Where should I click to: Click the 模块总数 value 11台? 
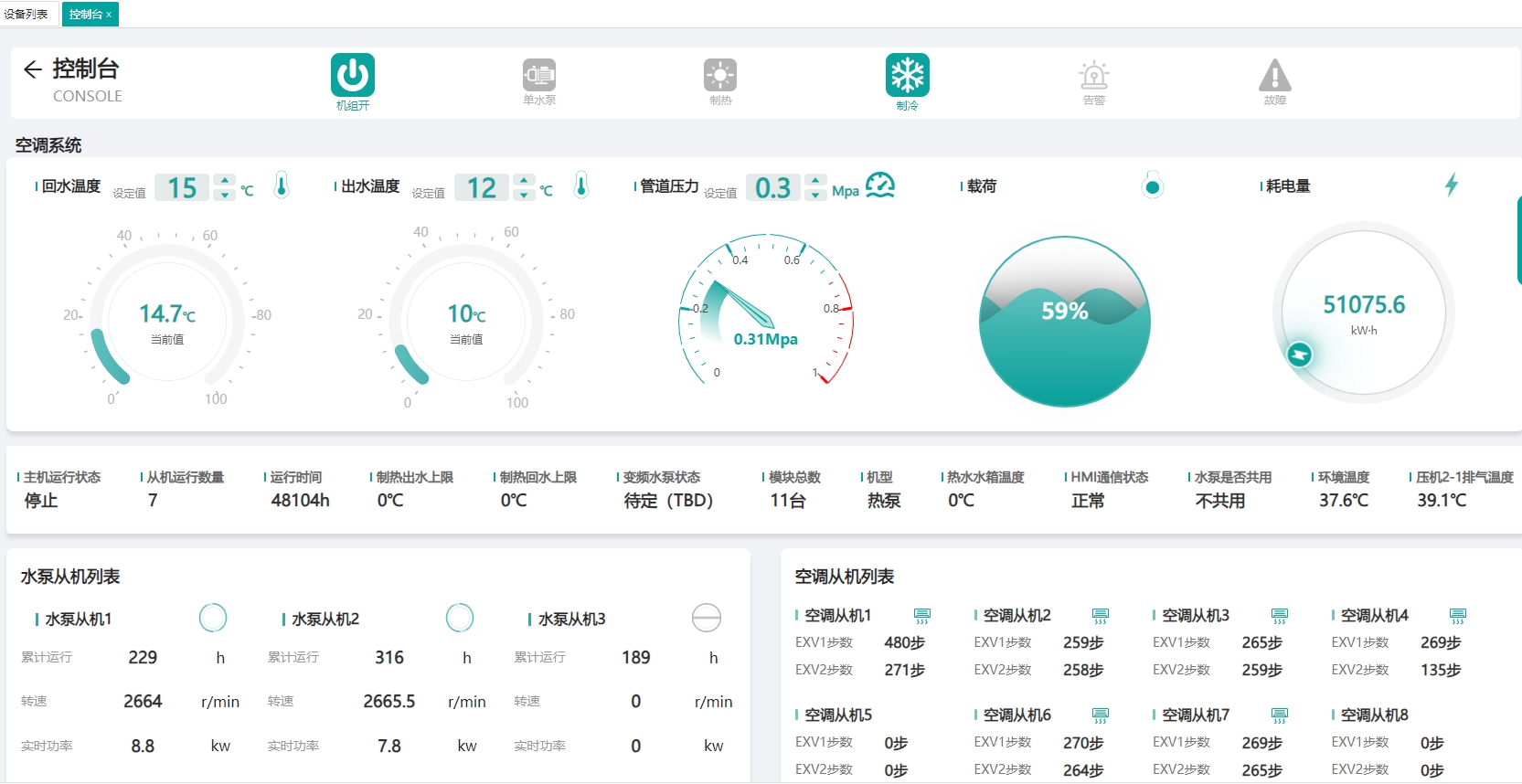(x=788, y=501)
